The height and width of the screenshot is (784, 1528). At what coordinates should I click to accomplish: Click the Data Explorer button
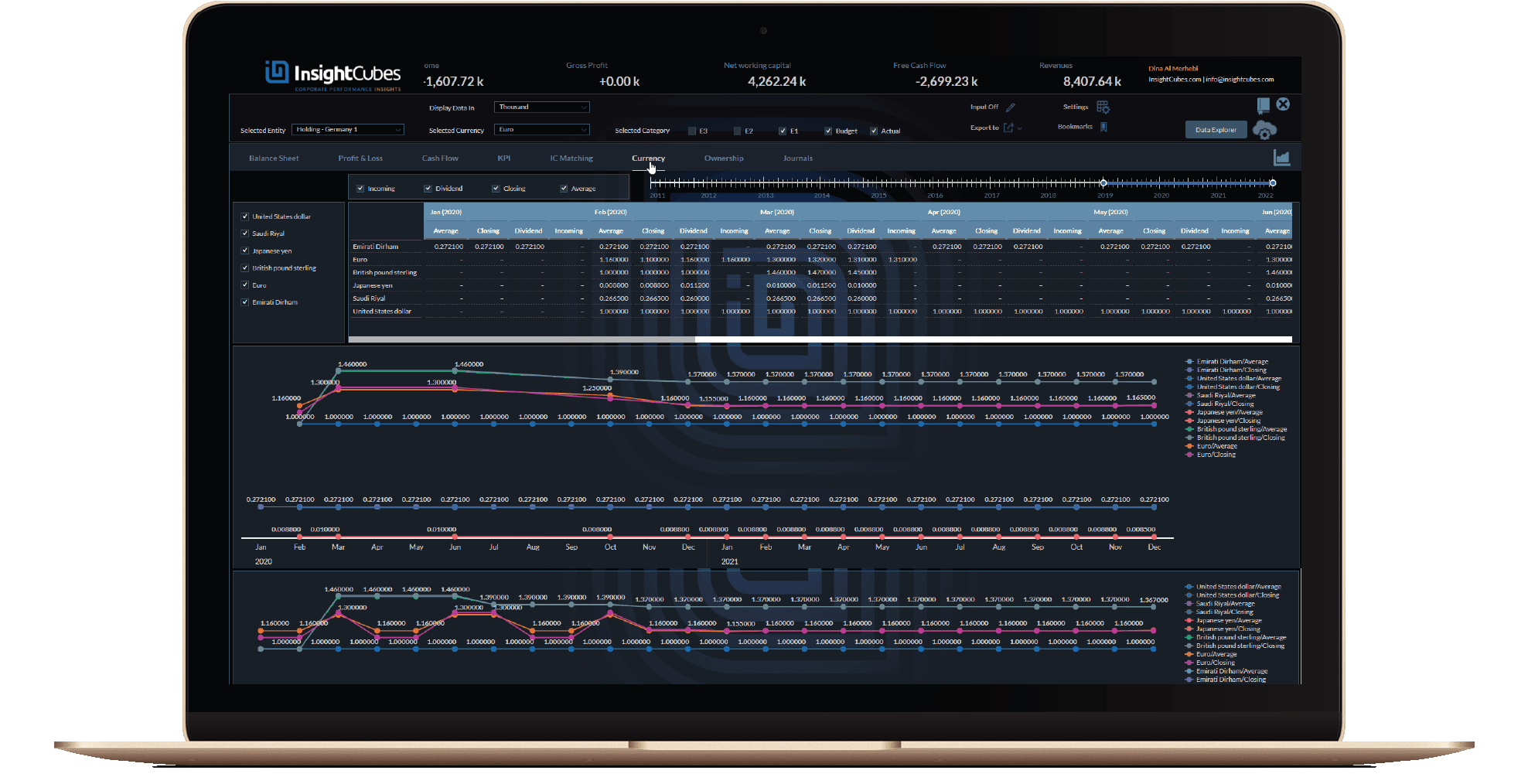click(1216, 130)
